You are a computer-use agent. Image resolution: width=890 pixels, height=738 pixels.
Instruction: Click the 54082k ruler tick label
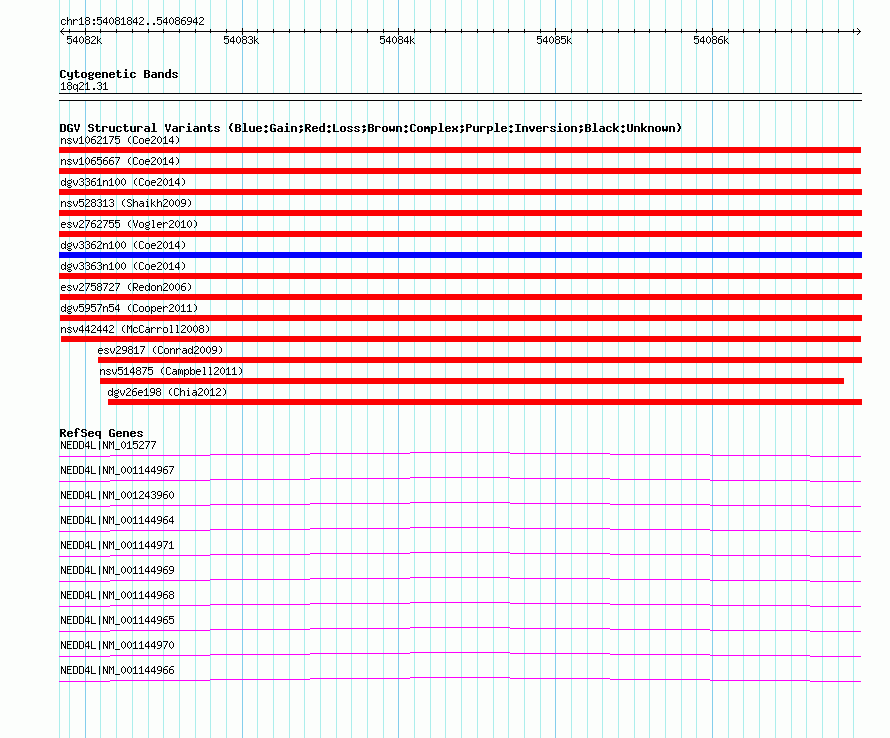coord(84,40)
